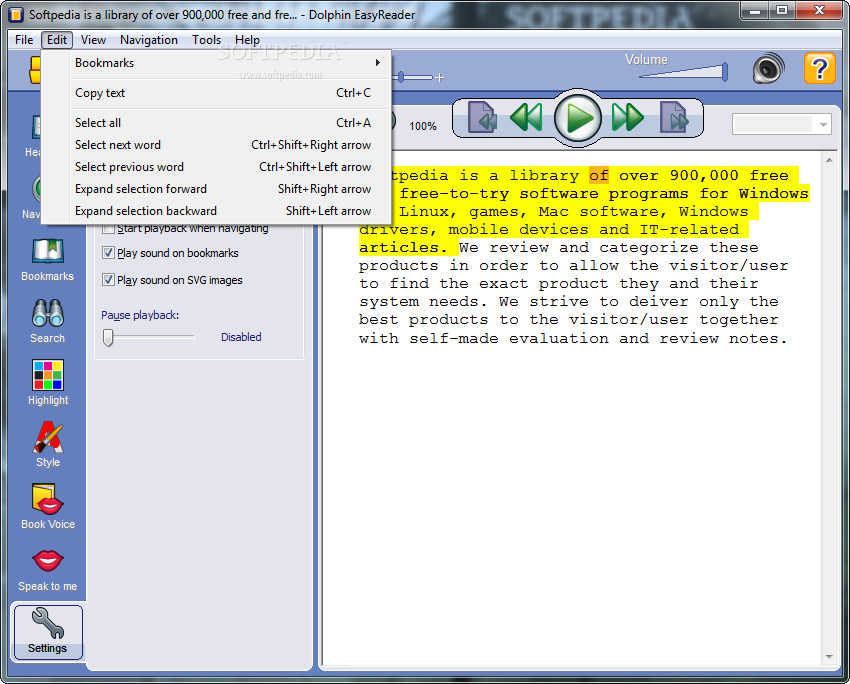Close the open Edit menu
The width and height of the screenshot is (850, 684).
click(x=57, y=40)
